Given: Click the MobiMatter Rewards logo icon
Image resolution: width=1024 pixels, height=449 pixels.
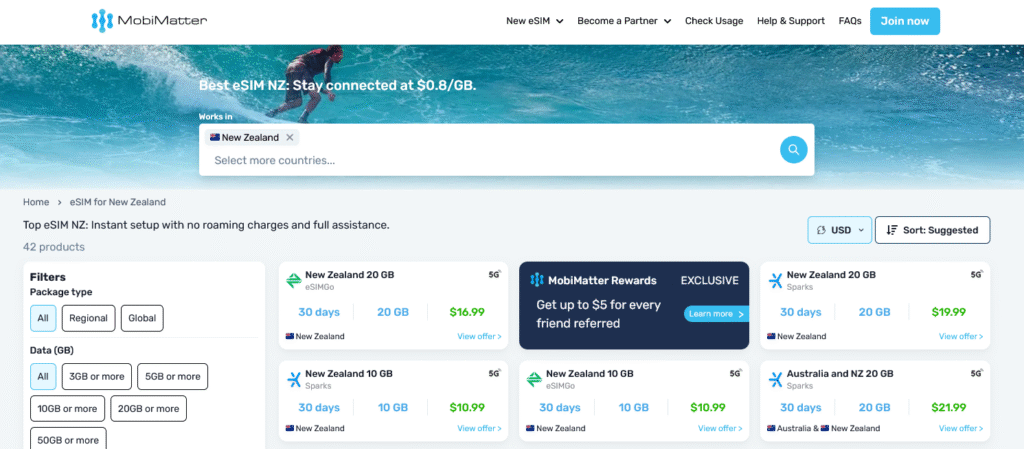Looking at the screenshot, I should pos(537,281).
